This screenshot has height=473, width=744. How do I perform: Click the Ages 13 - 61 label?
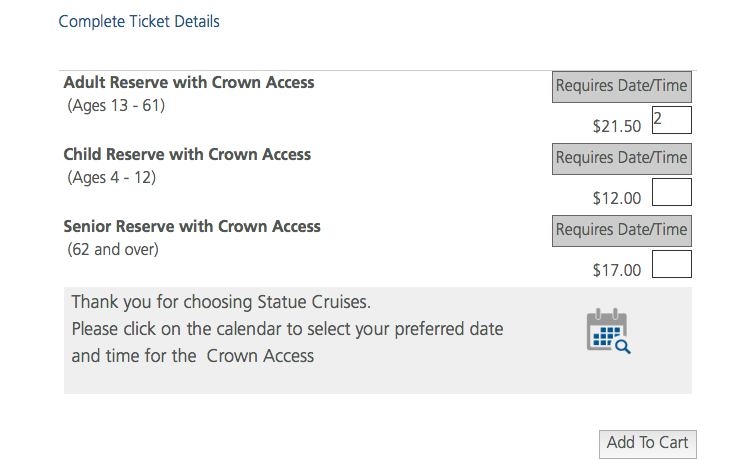coord(116,105)
